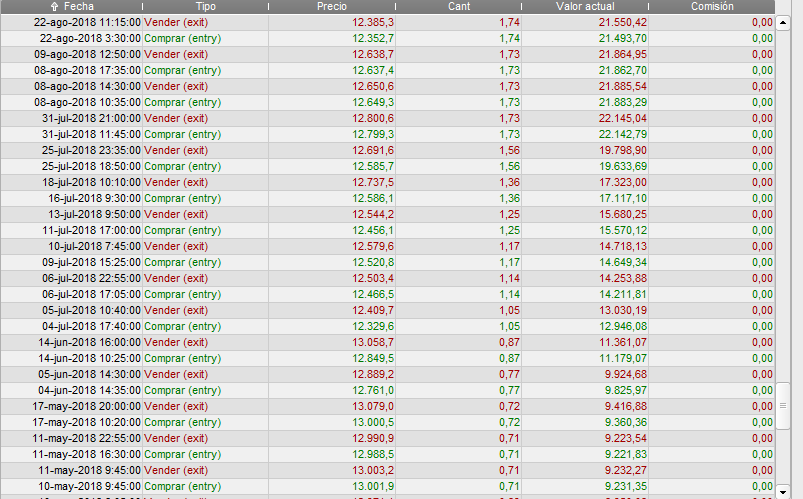Select the row dated 06-jul-2018 17:05:00
Viewport: 803px width, 499px height.
pos(387,295)
